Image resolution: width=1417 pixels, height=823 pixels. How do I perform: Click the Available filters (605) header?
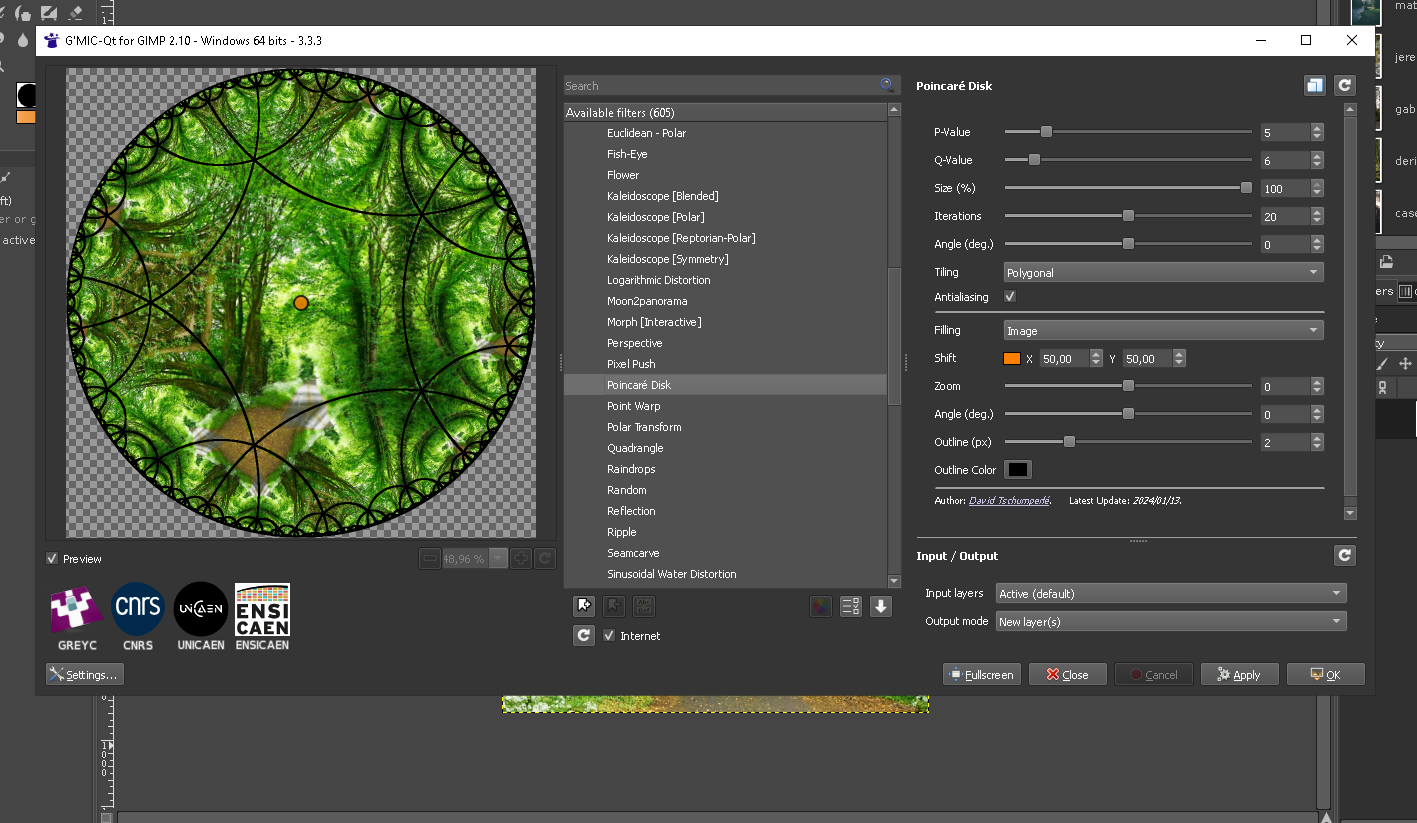(x=725, y=113)
